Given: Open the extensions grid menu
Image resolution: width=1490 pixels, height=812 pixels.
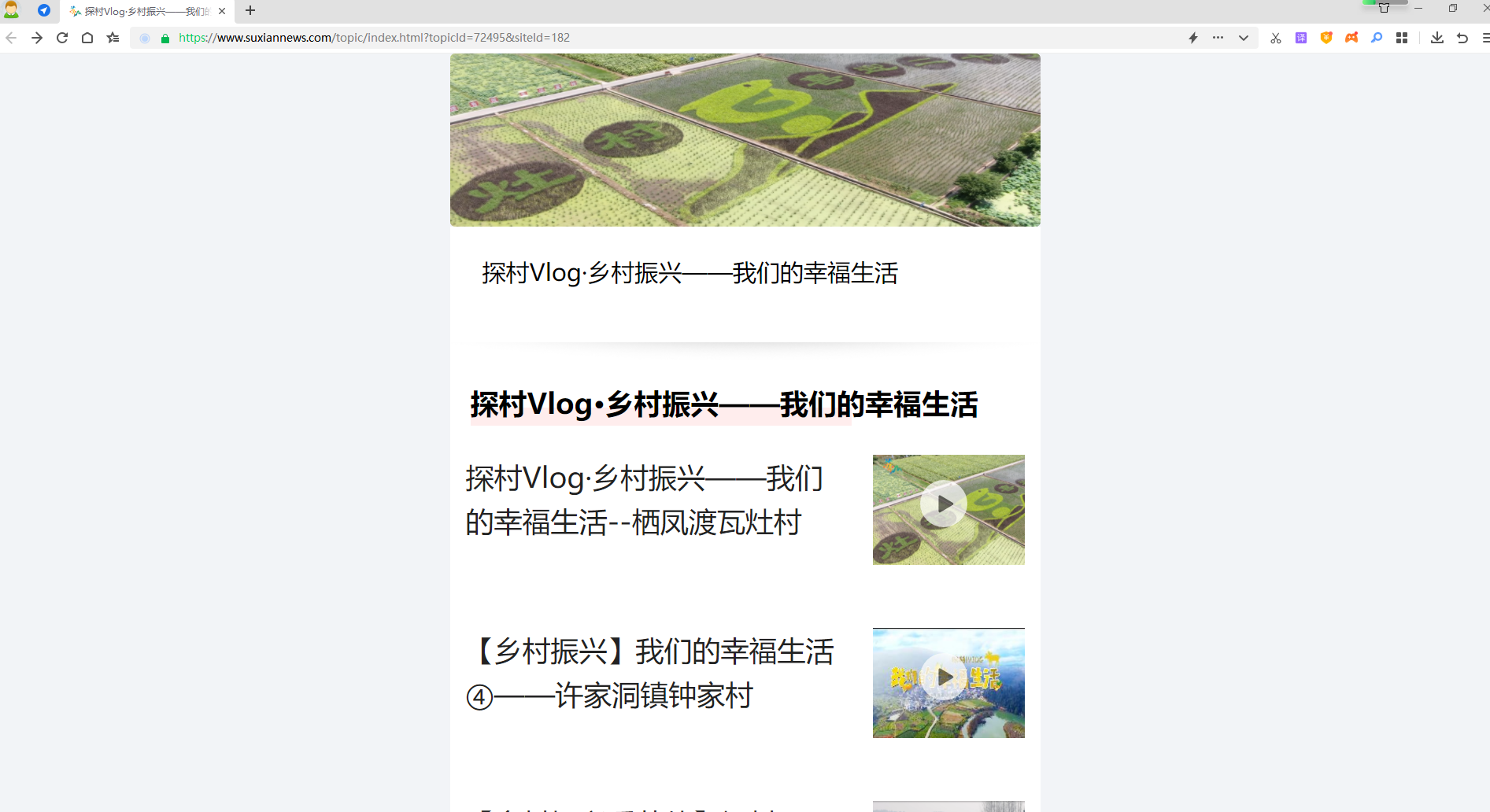Looking at the screenshot, I should [1402, 38].
